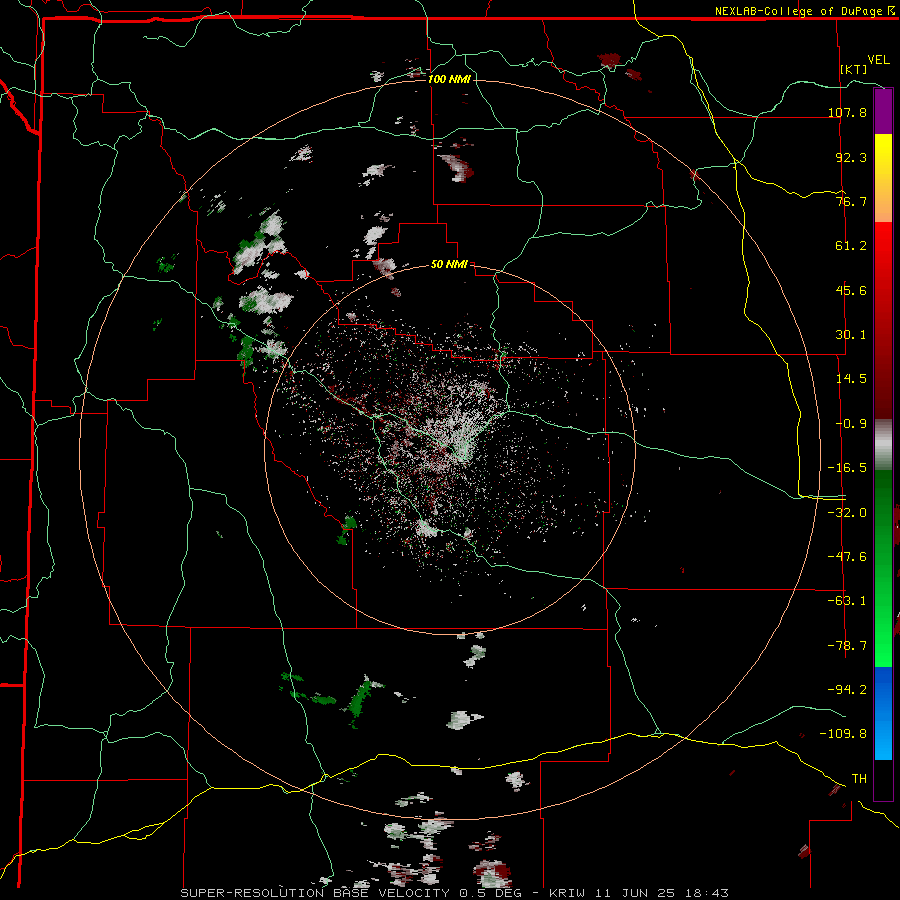Click the 100 NMI range ring label
The image size is (900, 900).
[x=449, y=79]
